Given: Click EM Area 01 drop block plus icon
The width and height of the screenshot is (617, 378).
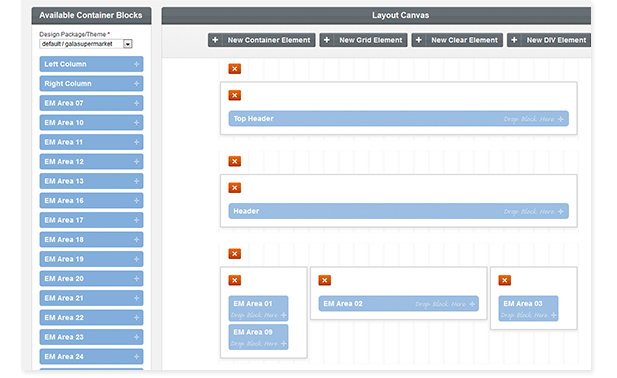Looking at the screenshot, I should [283, 315].
